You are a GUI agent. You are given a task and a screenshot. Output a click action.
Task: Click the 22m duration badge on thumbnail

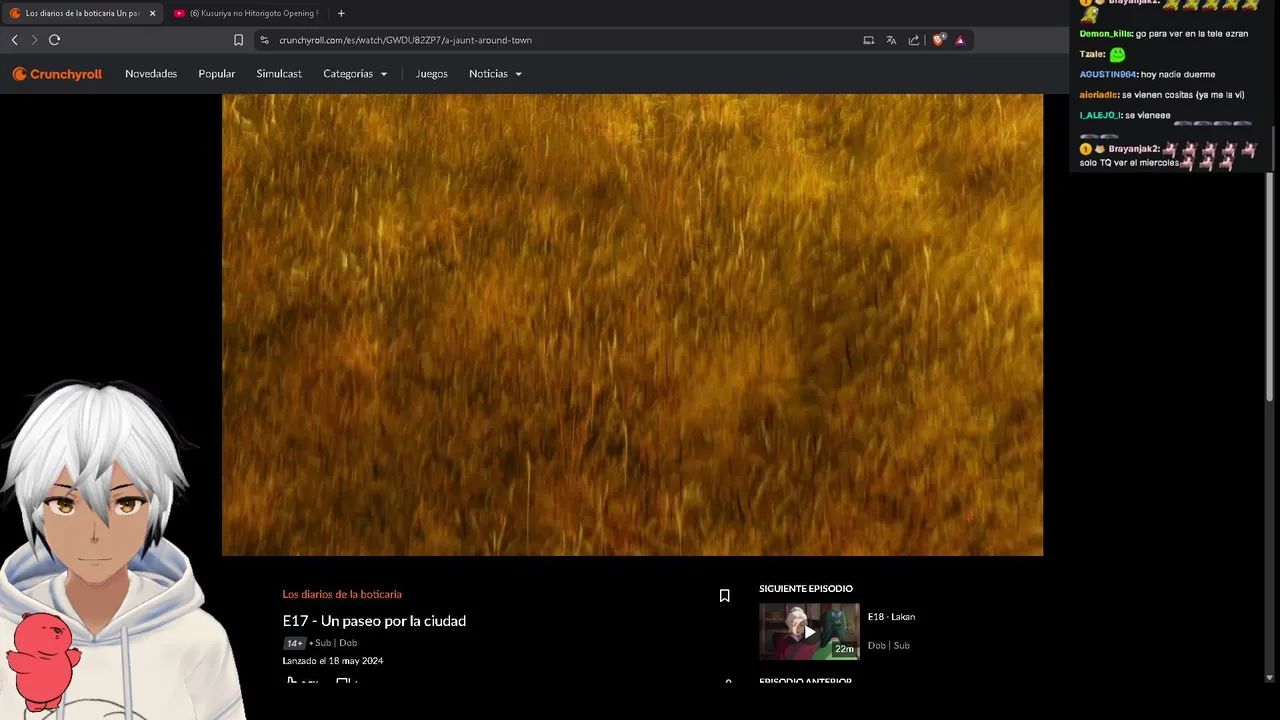click(845, 649)
